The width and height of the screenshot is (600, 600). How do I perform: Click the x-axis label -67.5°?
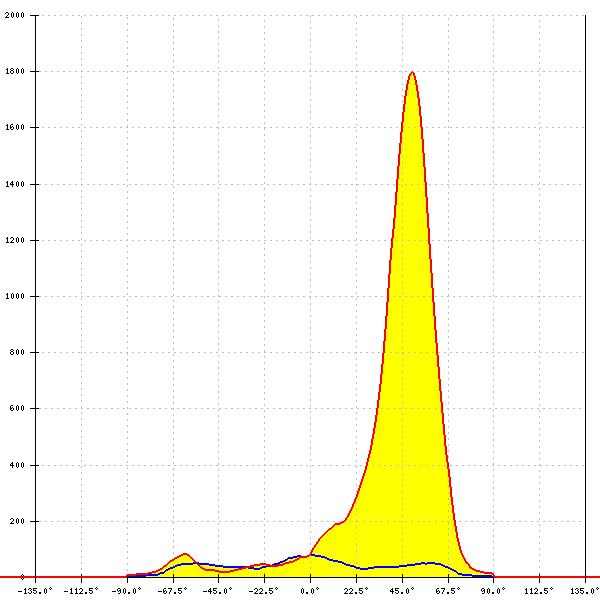(173, 591)
